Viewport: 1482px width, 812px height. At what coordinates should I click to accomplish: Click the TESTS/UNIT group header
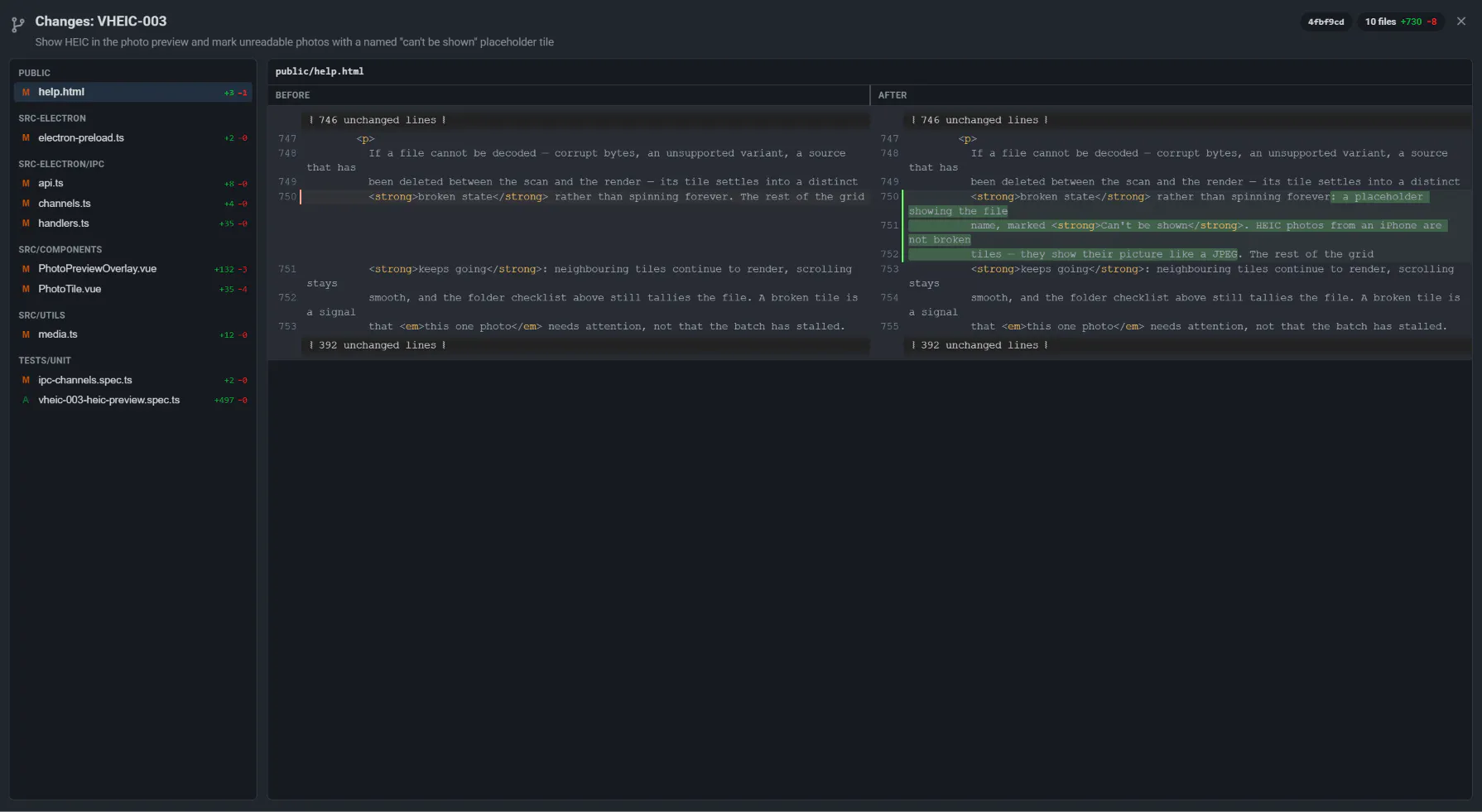pos(45,360)
